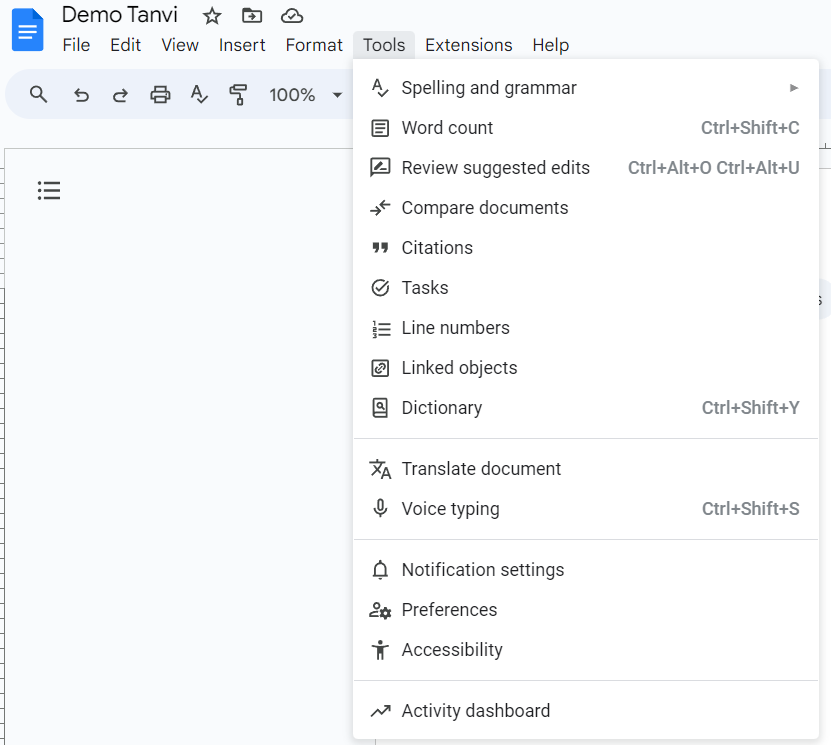This screenshot has width=831, height=745.
Task: Select Translate document
Action: click(586, 469)
